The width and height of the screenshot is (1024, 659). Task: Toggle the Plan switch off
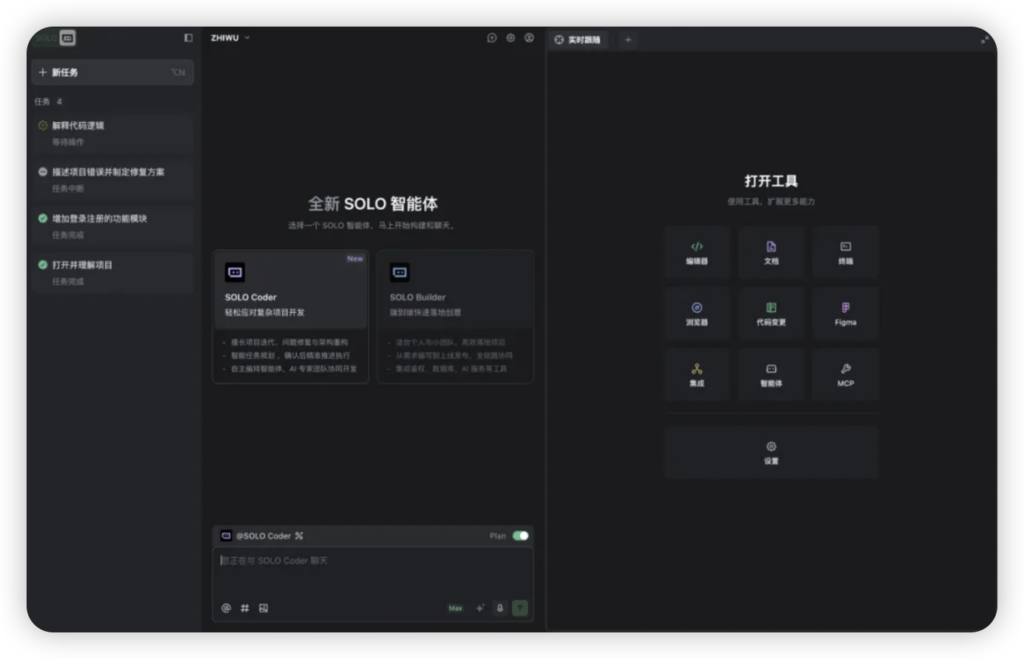click(x=520, y=536)
